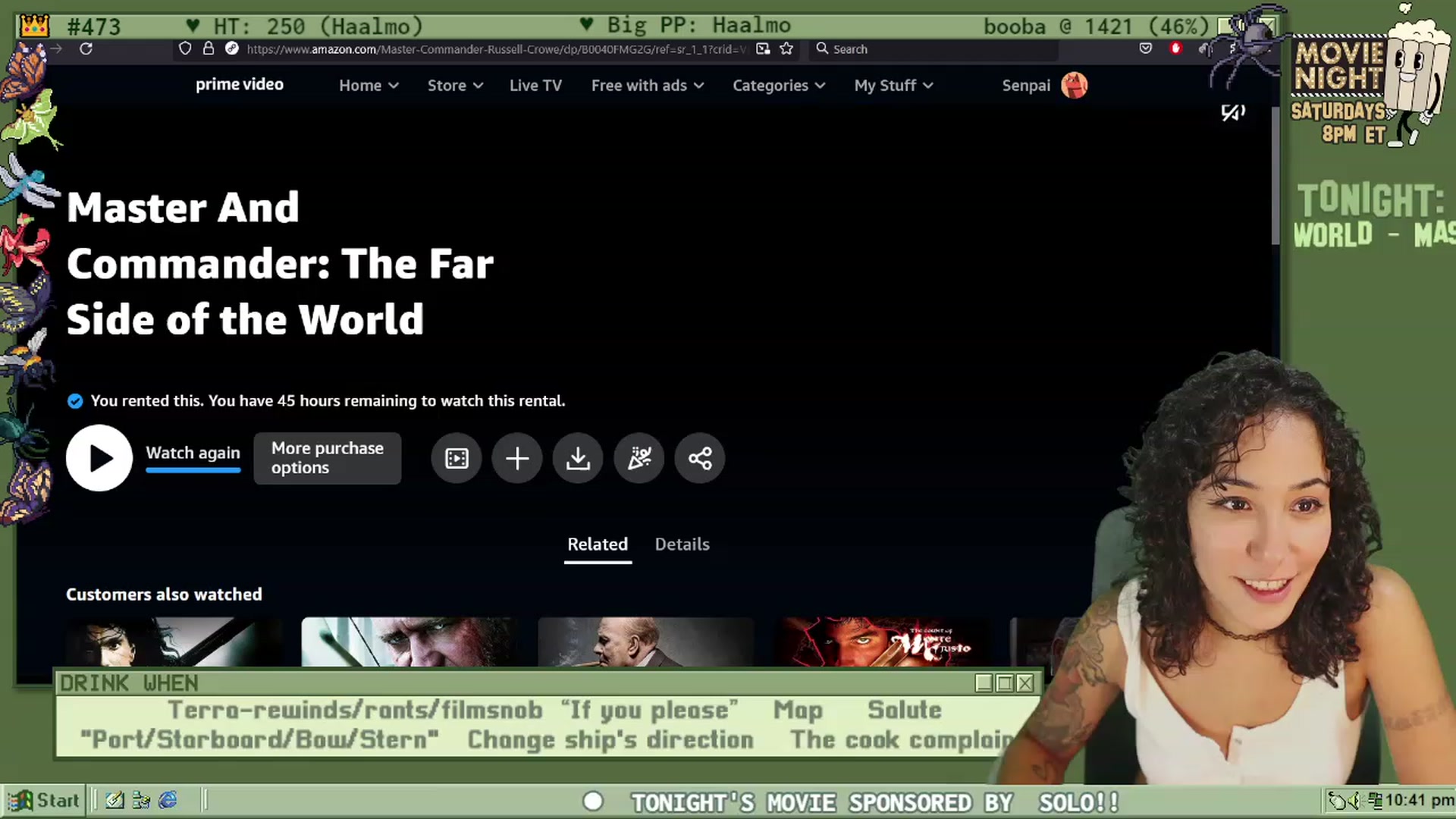Screen dimensions: 1456x819
Task: Click the blue rental checkmark badge
Action: [75, 401]
